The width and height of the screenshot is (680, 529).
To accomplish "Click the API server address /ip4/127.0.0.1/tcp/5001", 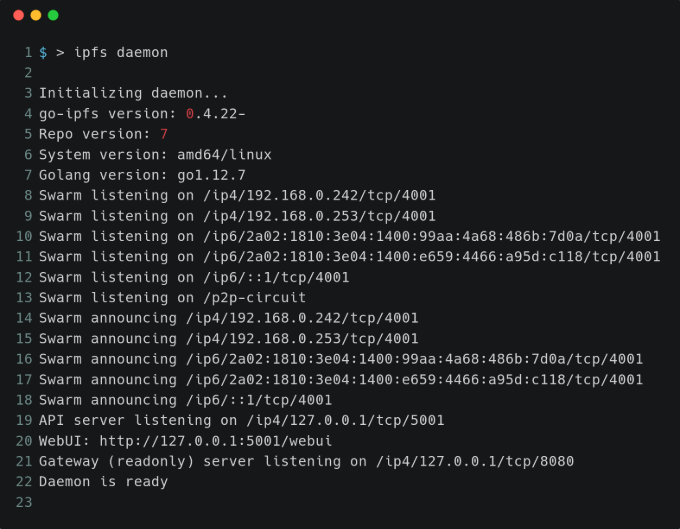I will [346, 421].
